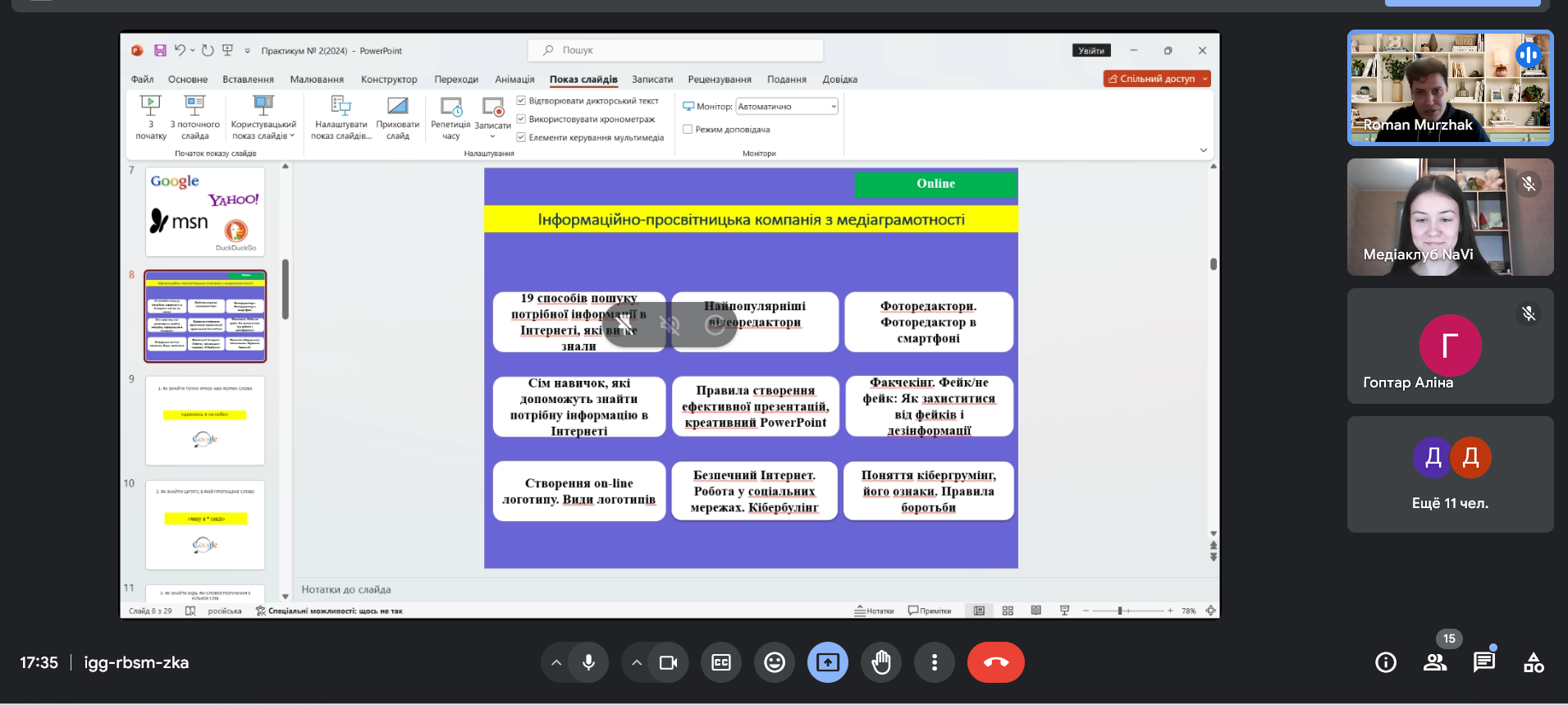Open the emoji reactions button
This screenshot has height=705, width=1568.
coord(774,662)
